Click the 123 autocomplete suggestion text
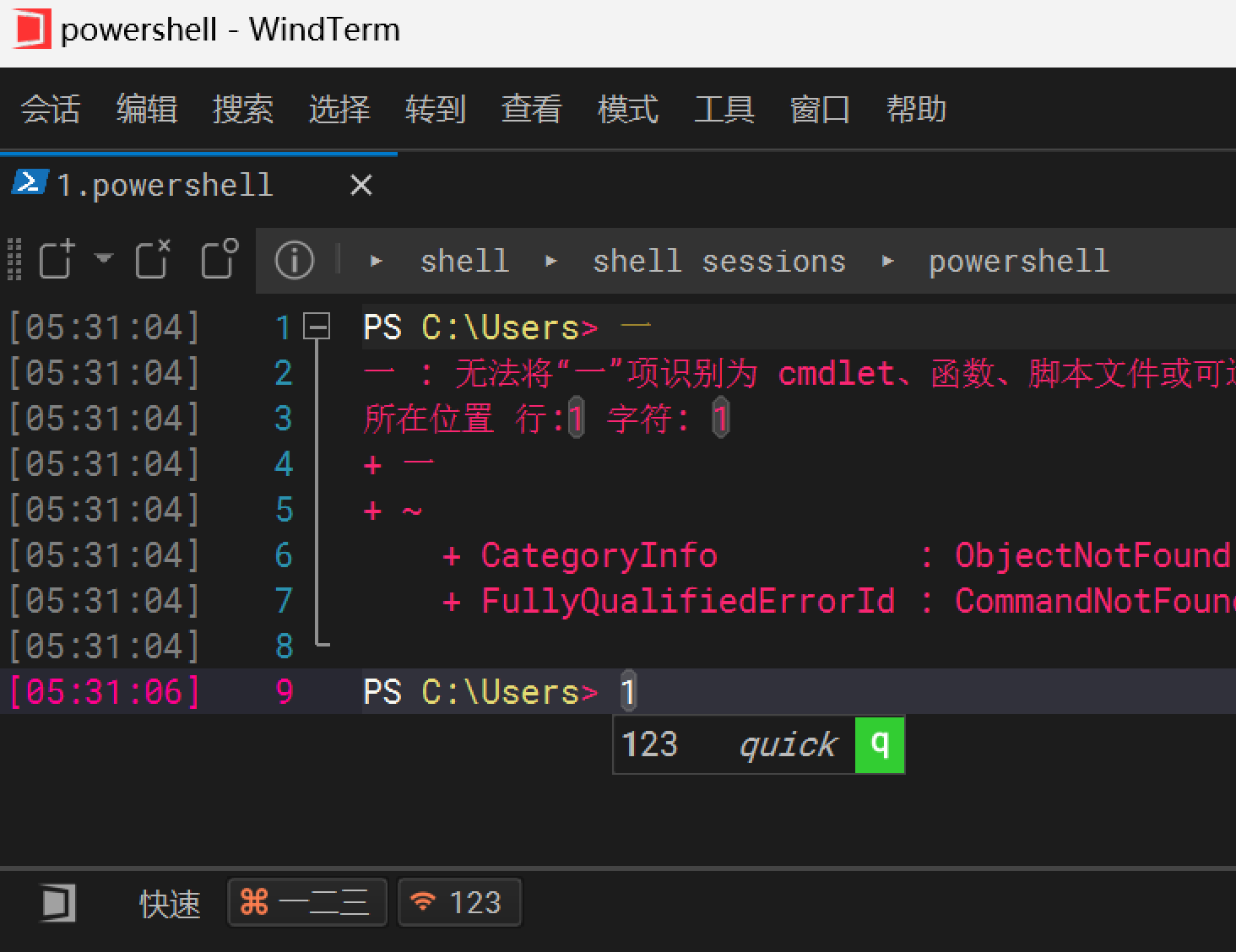The image size is (1236, 952). (650, 744)
